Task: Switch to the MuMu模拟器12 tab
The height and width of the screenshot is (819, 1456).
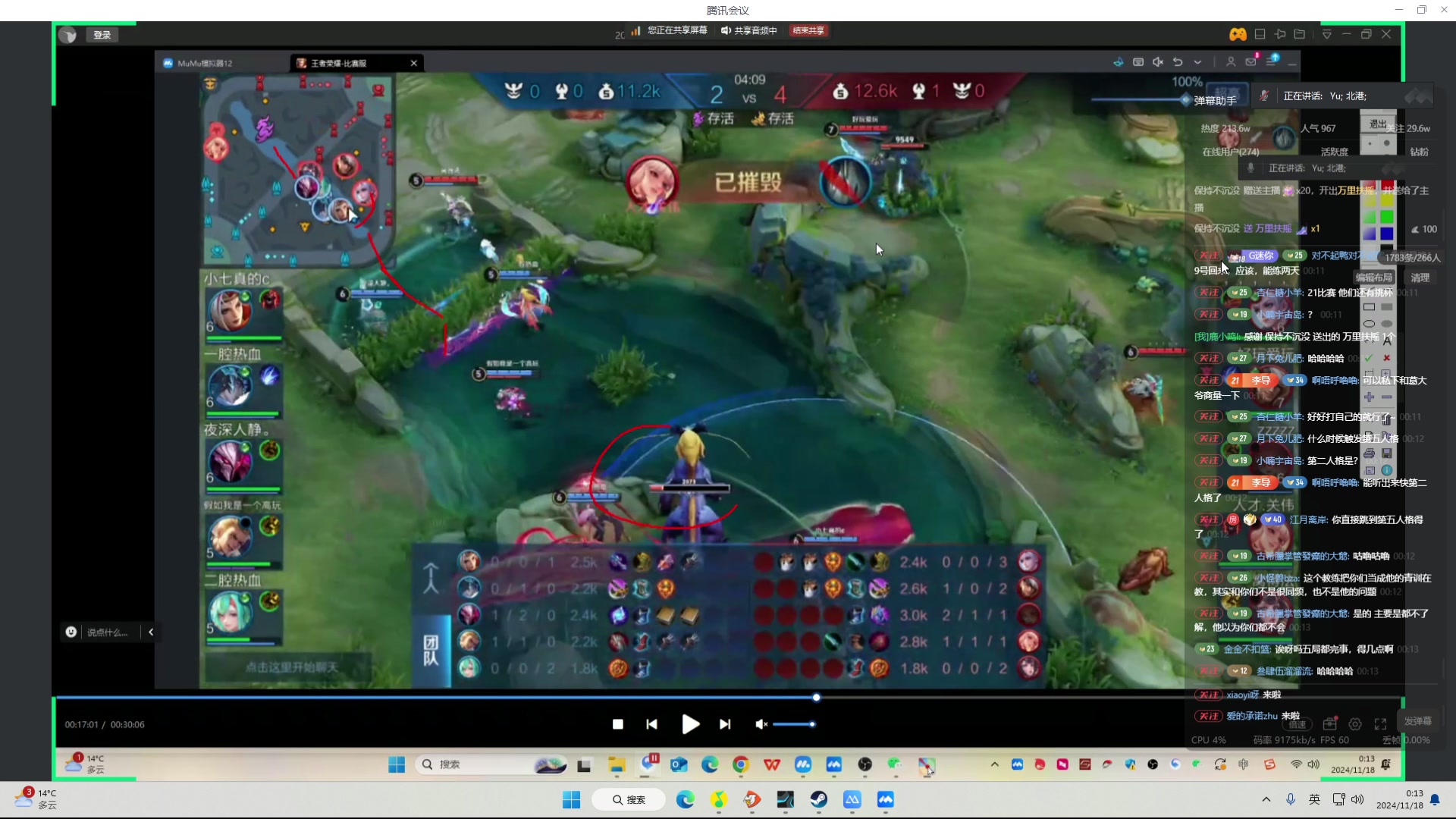Action: pos(197,63)
